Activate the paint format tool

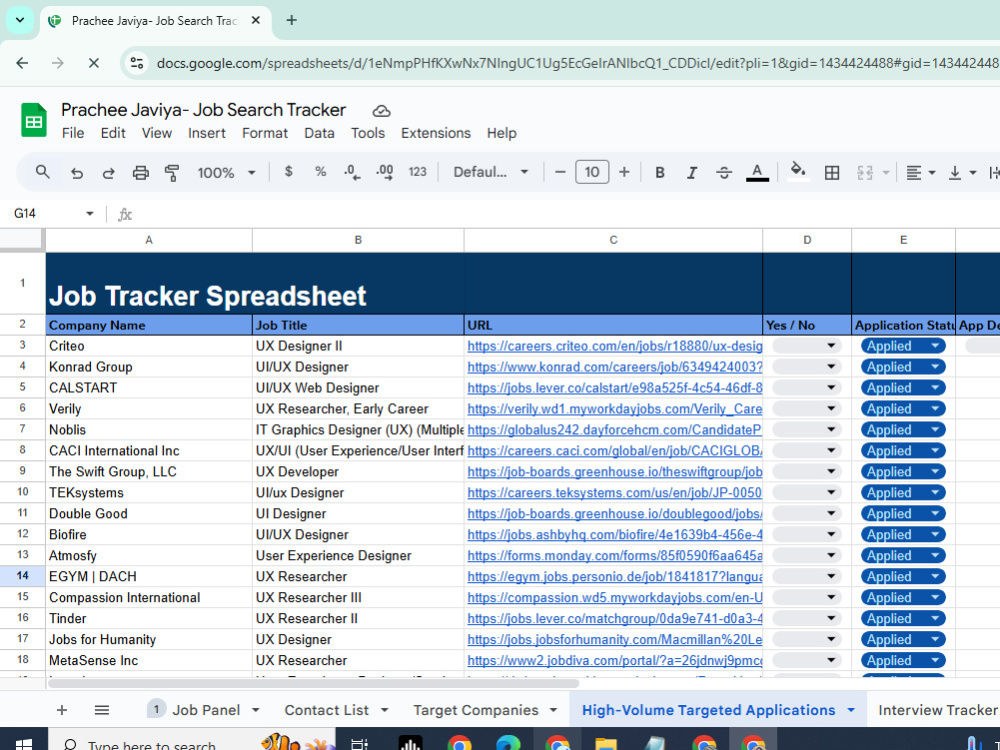172,173
